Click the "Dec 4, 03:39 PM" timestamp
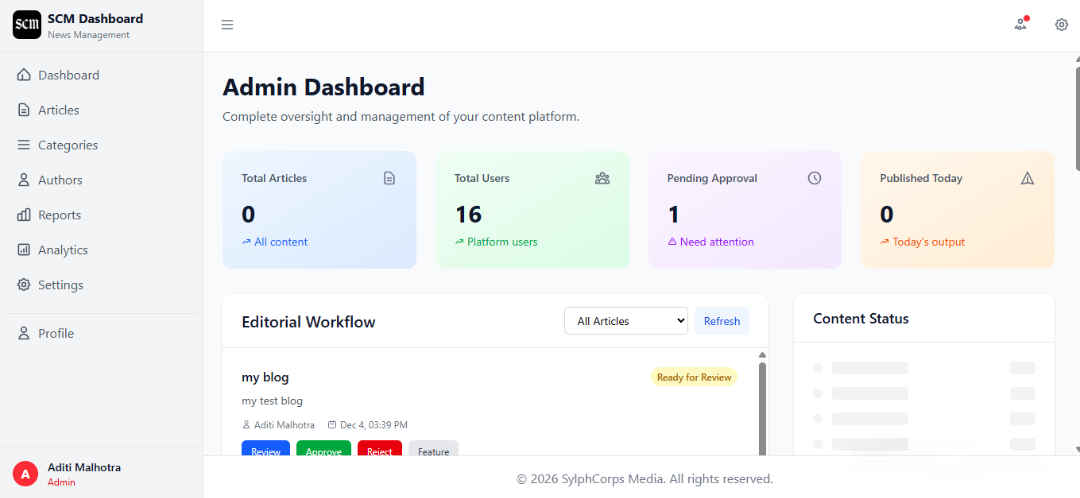Screen dimensions: 1080x498 tap(373, 425)
